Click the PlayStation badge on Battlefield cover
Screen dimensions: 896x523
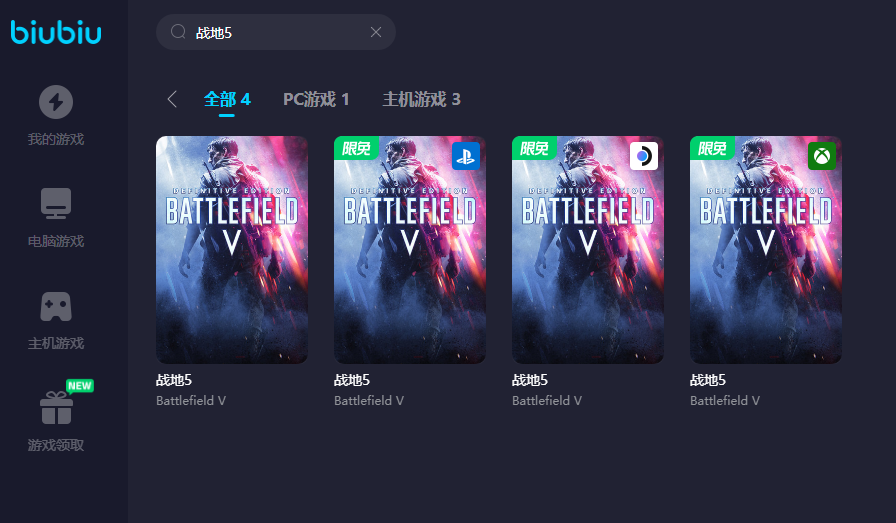[x=466, y=156]
